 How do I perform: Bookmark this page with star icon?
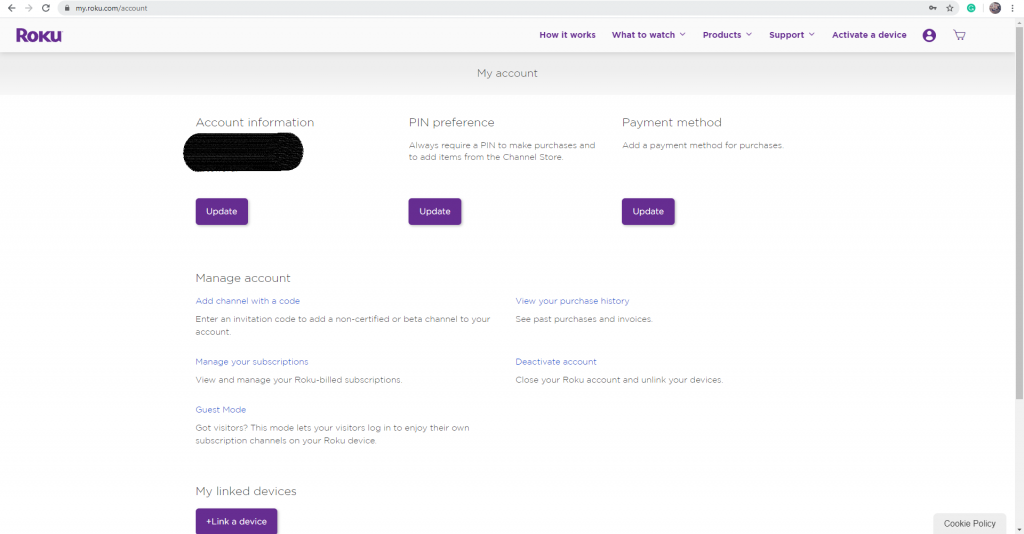[950, 8]
